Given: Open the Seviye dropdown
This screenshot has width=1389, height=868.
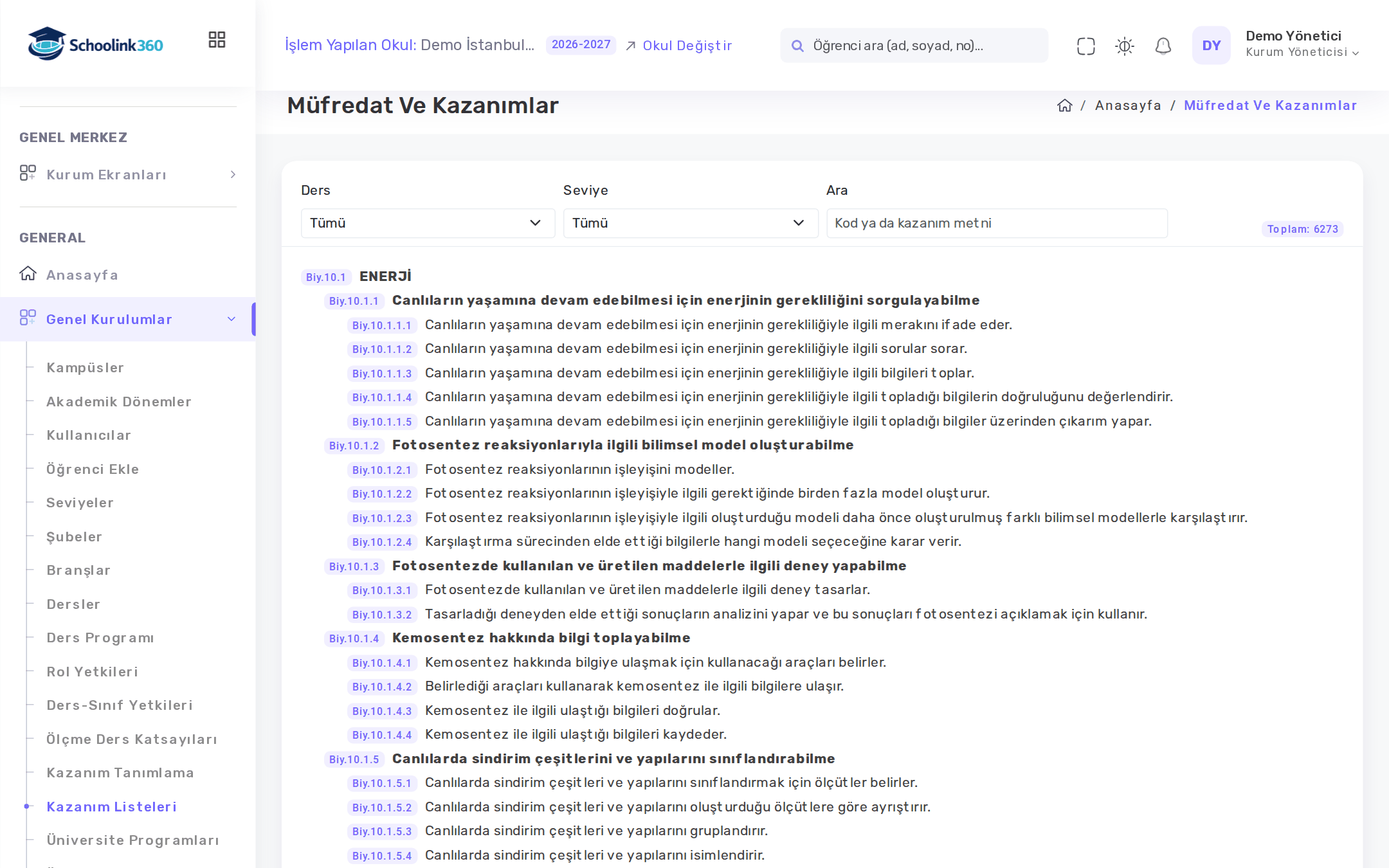Looking at the screenshot, I should [690, 223].
